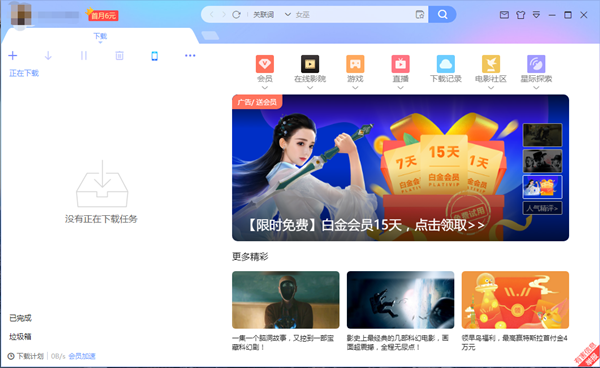Viewport: 600px width, 368px height.
Task: Open the 电影社区 movie community icon
Action: coord(491,64)
